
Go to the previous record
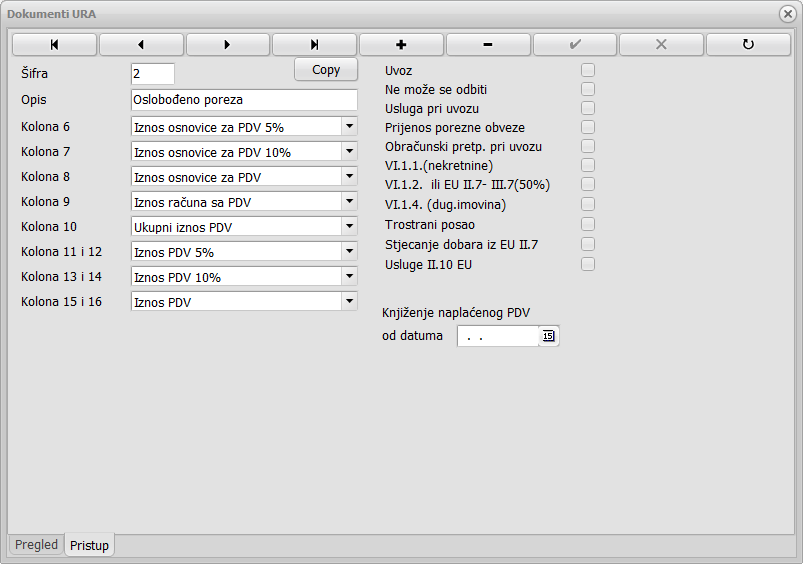pyautogui.click(x=141, y=45)
